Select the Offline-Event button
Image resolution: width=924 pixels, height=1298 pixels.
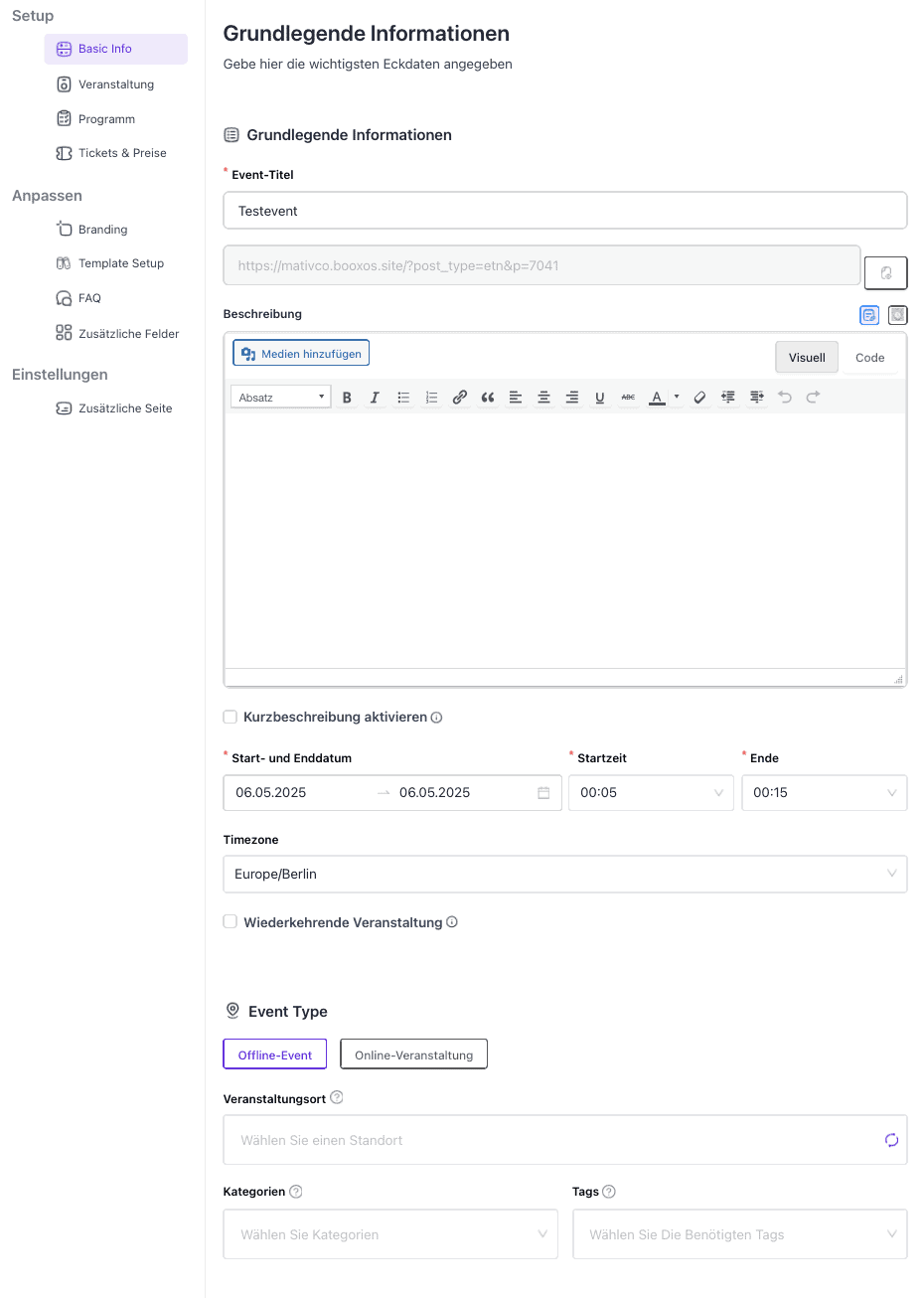275,1055
